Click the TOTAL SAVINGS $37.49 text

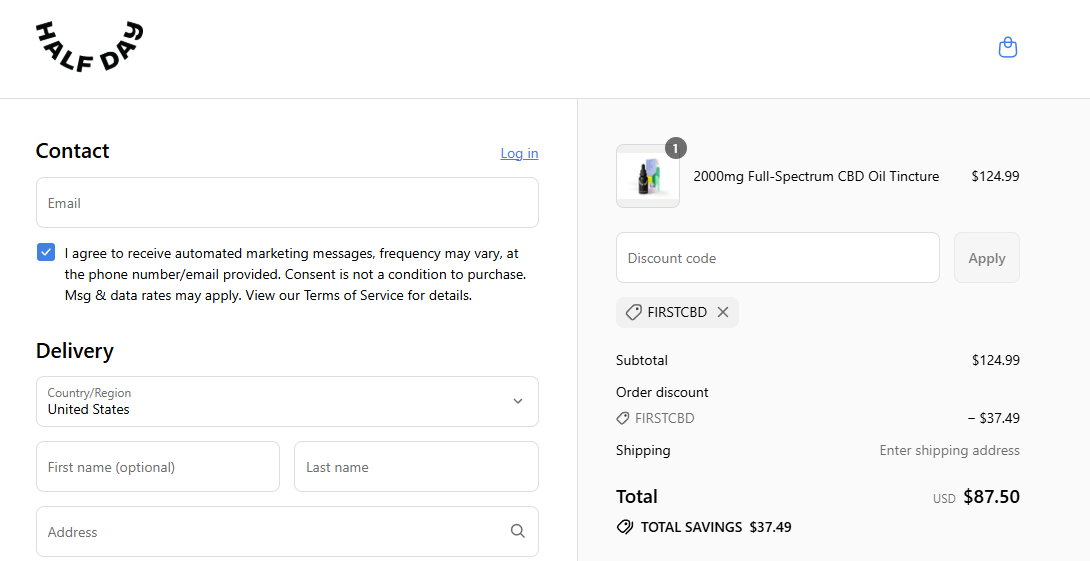[x=716, y=527]
